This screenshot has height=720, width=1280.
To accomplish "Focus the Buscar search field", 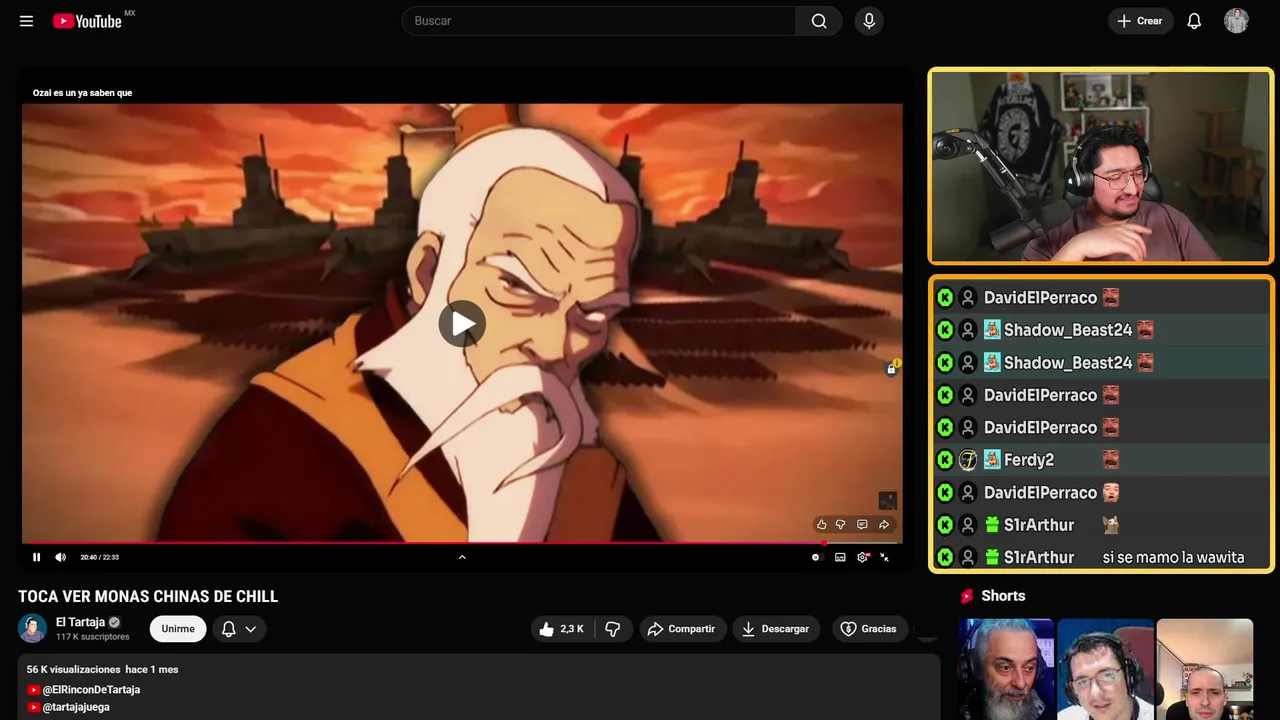I will [x=599, y=21].
